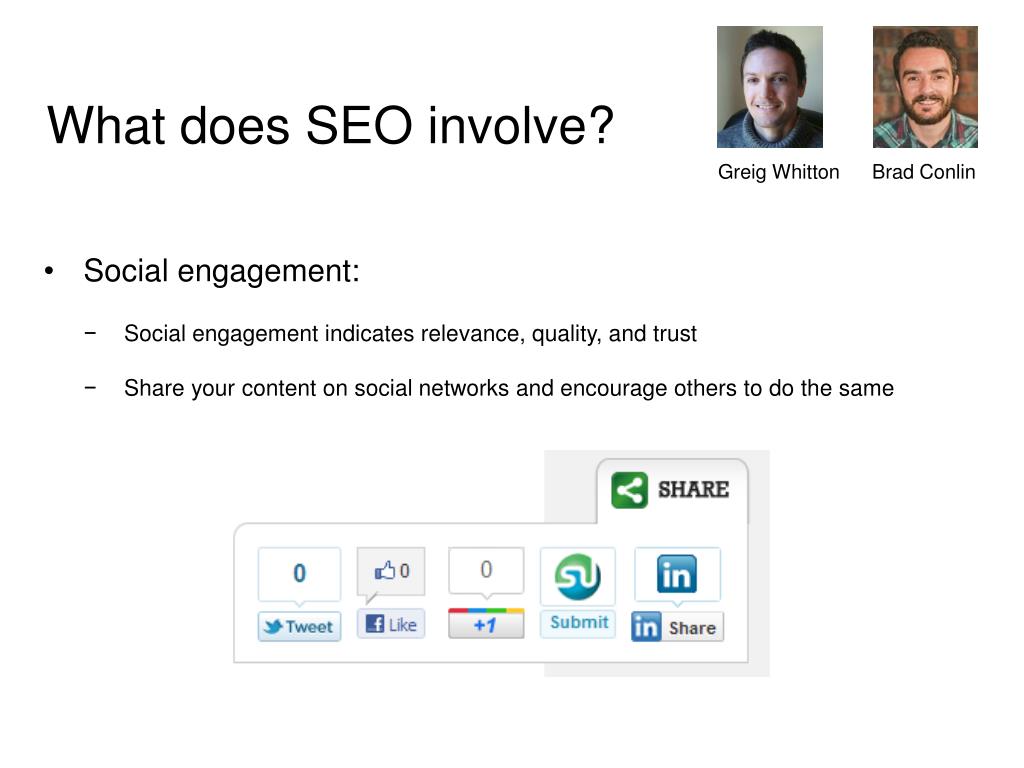Click the Google +1 count bubble
This screenshot has width=1024, height=768.
[x=486, y=570]
